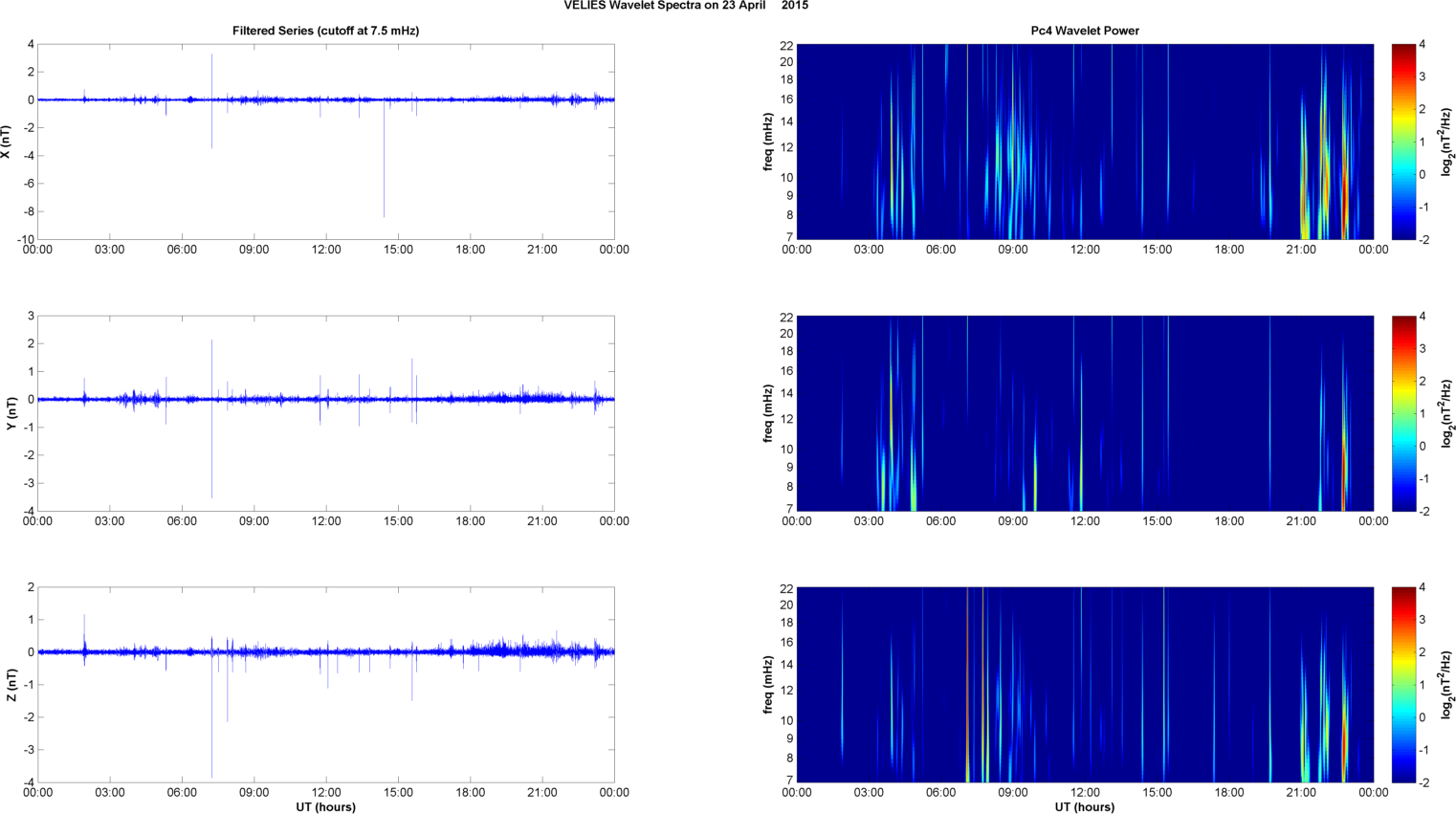Click the Z (nT) axis label
Image resolution: width=1456 pixels, height=814 pixels.
pos(11,685)
